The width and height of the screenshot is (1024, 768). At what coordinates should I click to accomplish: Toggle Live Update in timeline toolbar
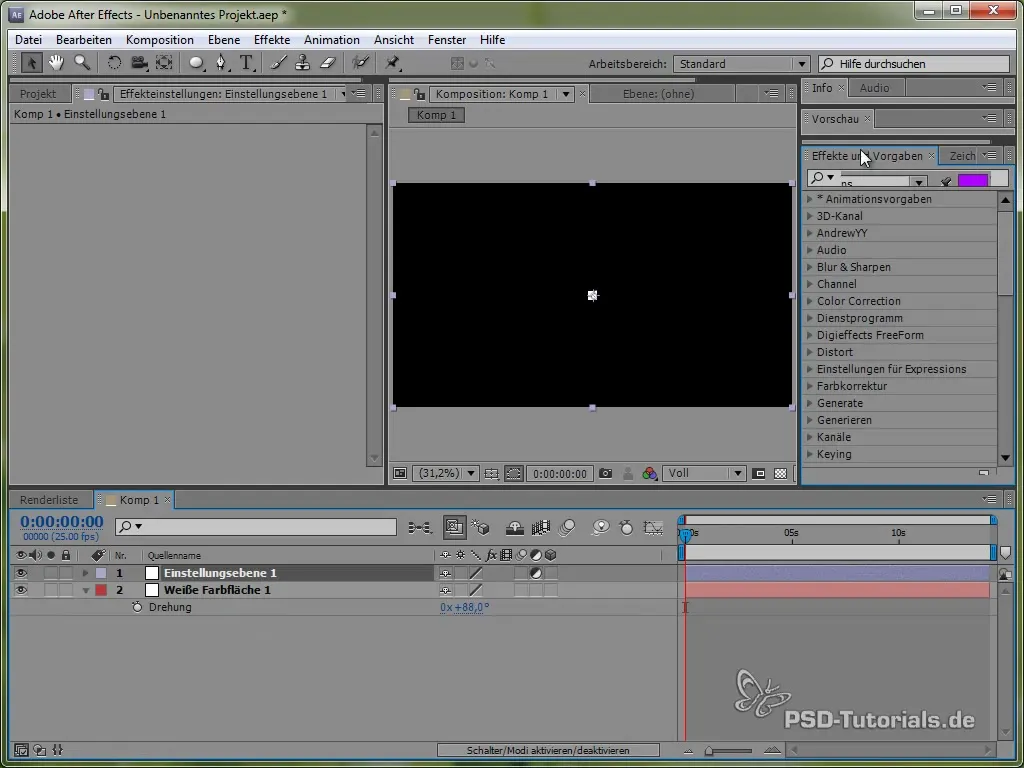(x=455, y=528)
